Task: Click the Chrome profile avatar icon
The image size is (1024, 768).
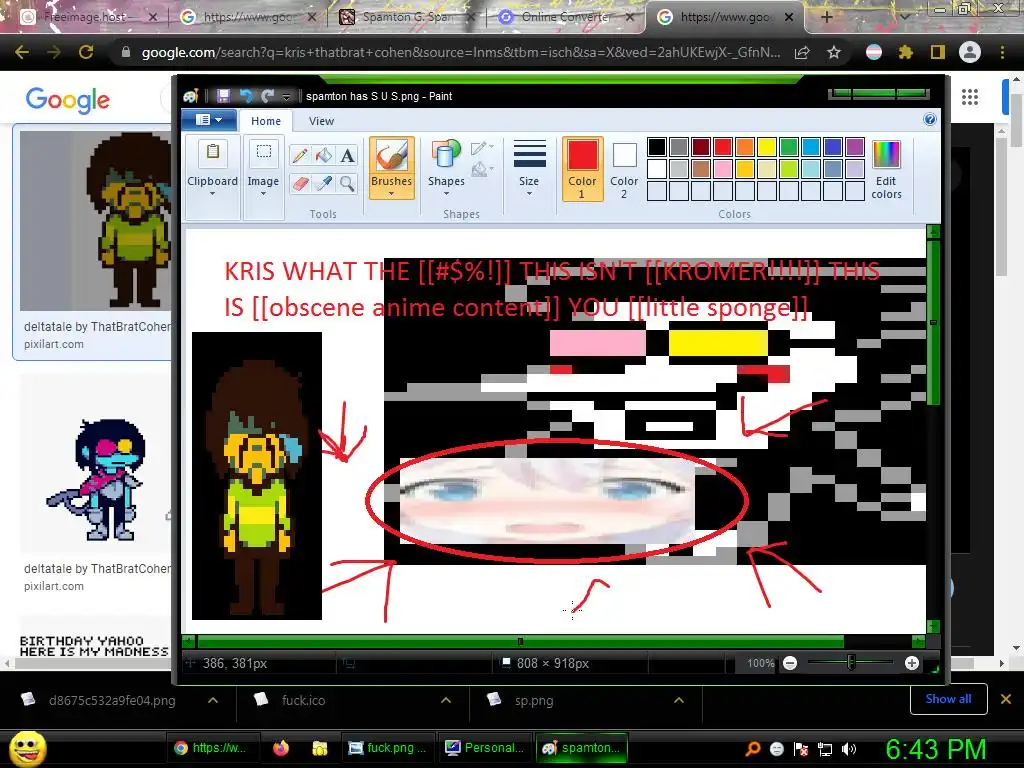Action: click(x=970, y=52)
